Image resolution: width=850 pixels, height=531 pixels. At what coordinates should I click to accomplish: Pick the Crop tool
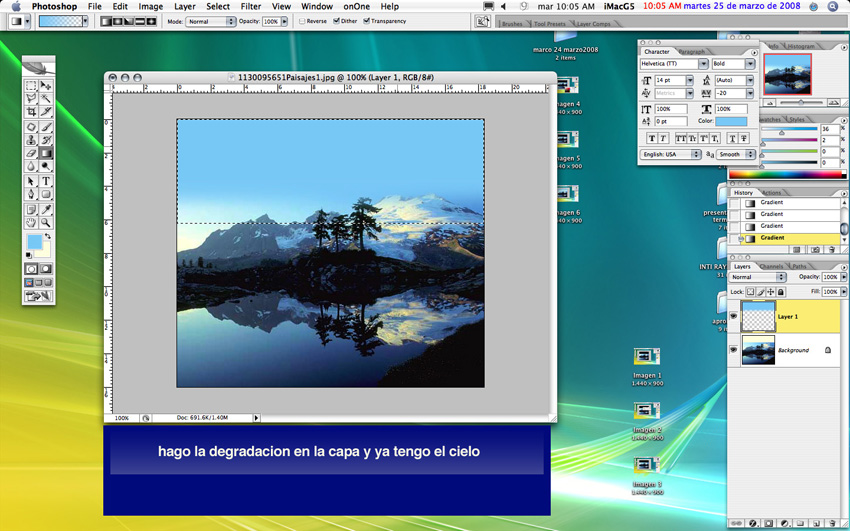tap(32, 112)
